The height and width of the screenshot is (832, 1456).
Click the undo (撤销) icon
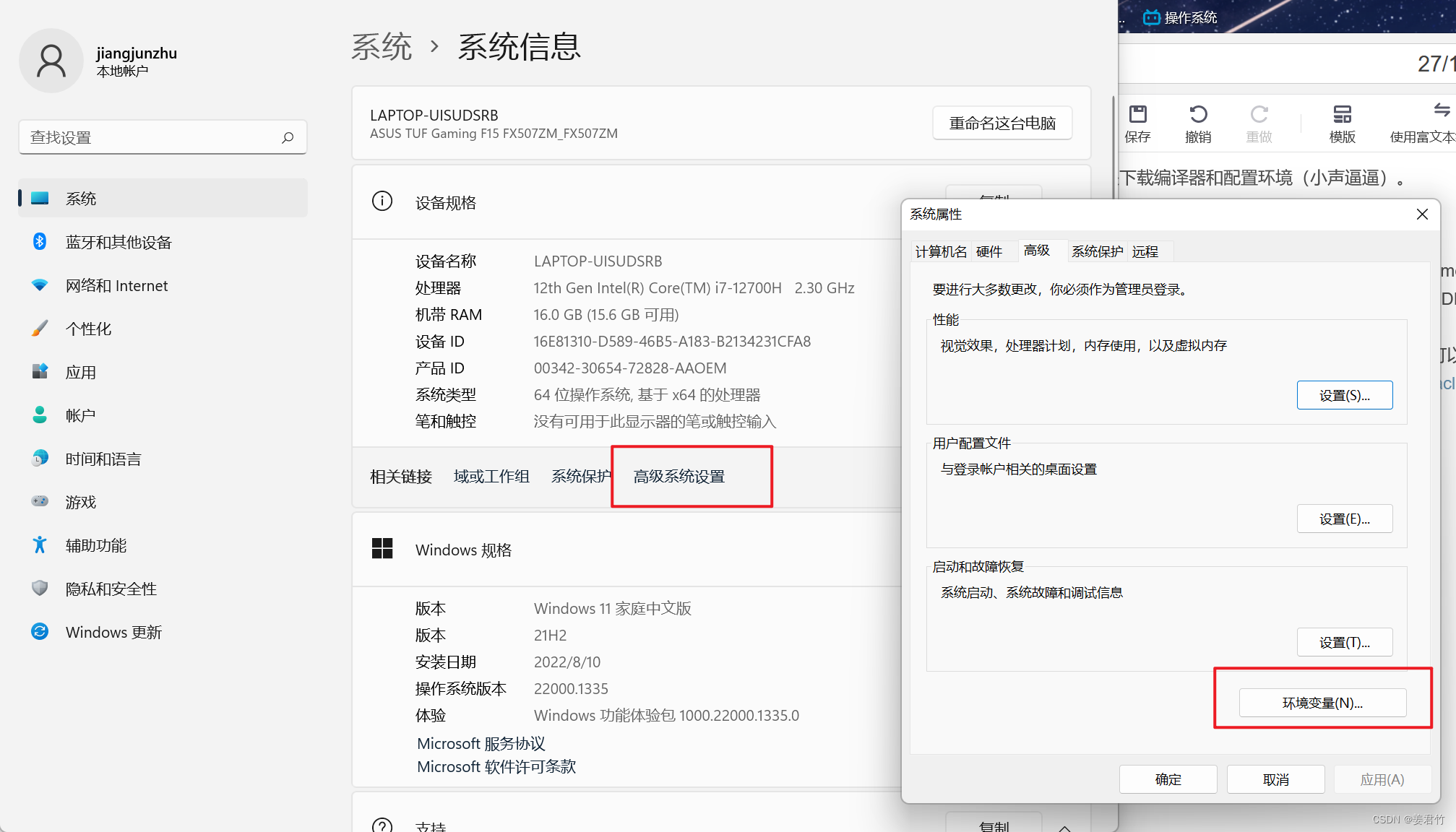coord(1197,115)
